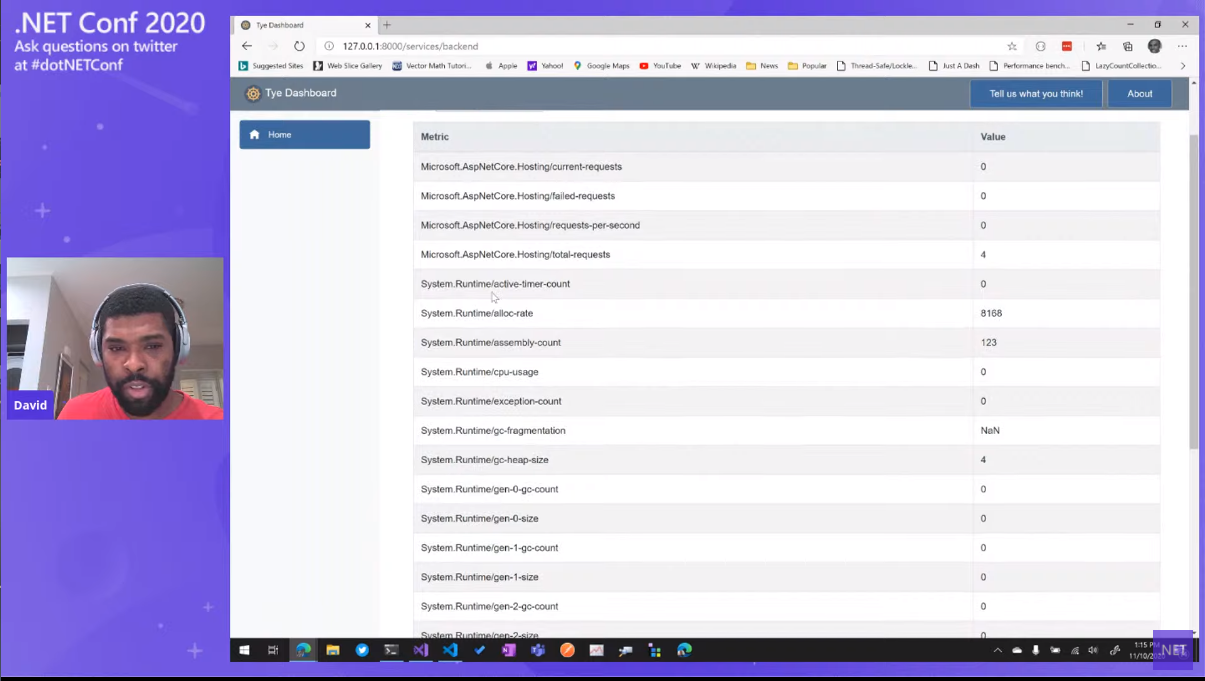Image resolution: width=1205 pixels, height=681 pixels.
Task: Open Twitter app from the taskbar
Action: pos(362,650)
